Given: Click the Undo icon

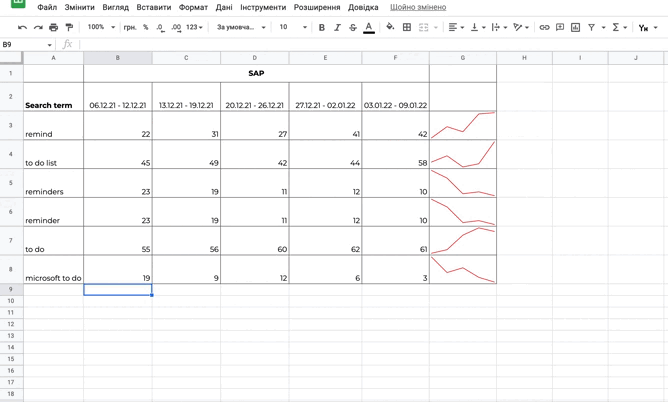Looking at the screenshot, I should point(22,27).
